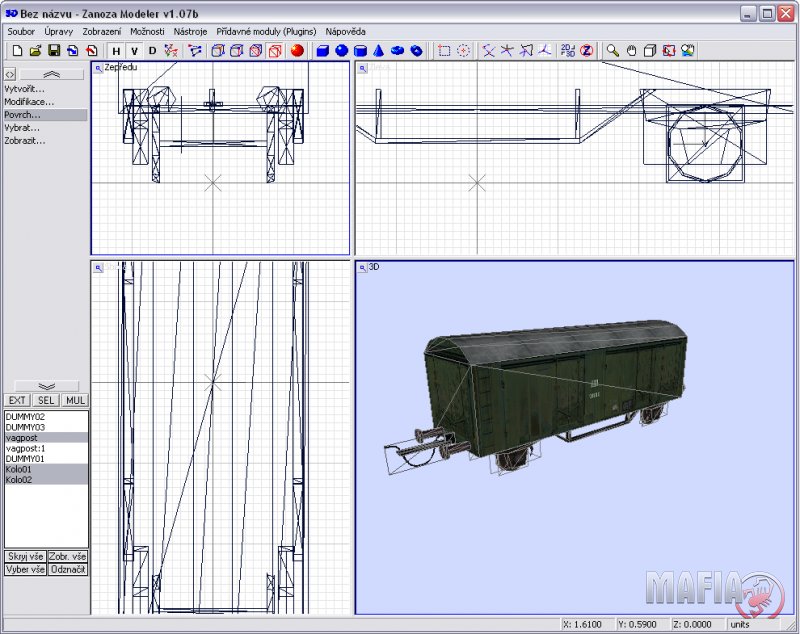
Task: Open the Přídavné moduly (Plugins) menu
Action: pos(266,31)
